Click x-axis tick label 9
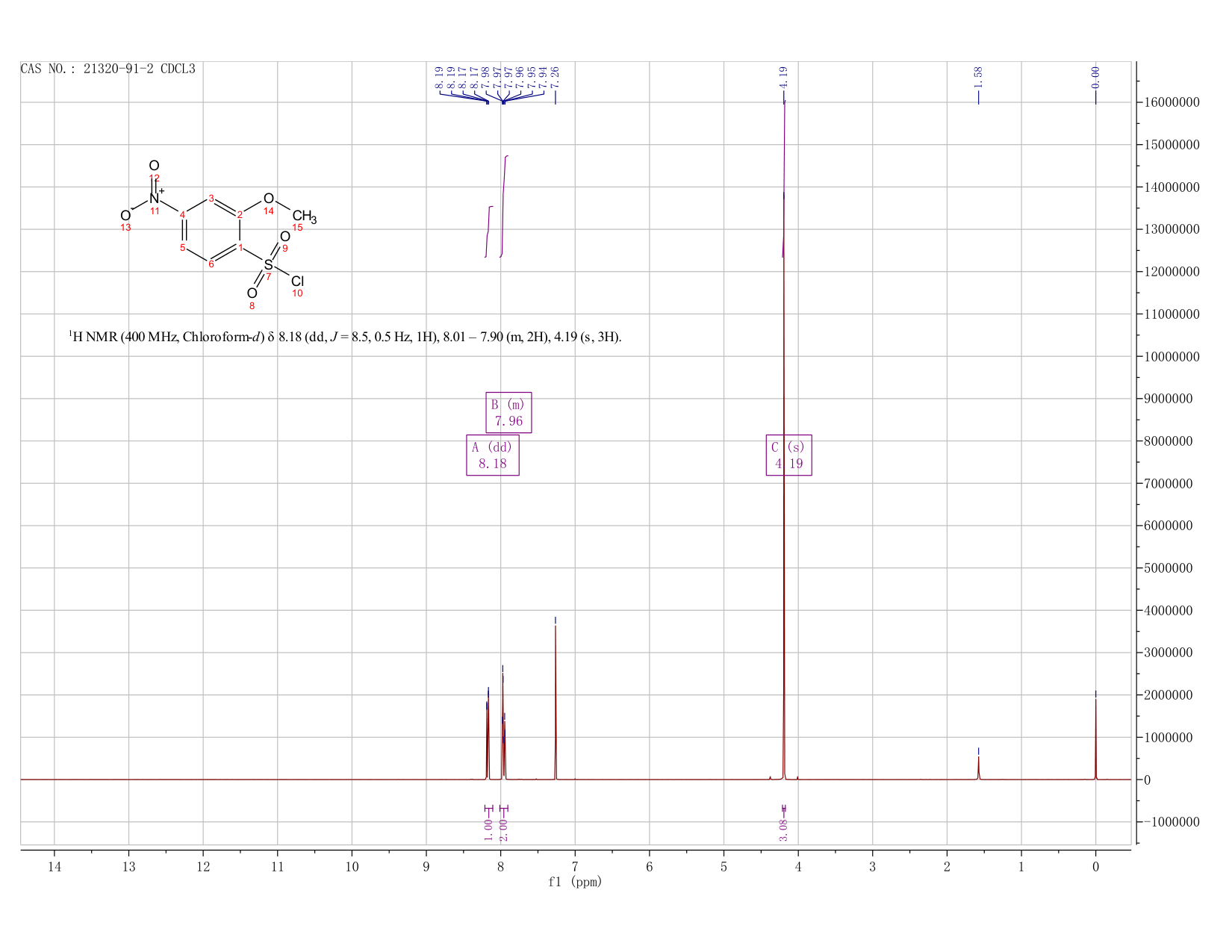This screenshot has width=1232, height=952. tap(426, 866)
